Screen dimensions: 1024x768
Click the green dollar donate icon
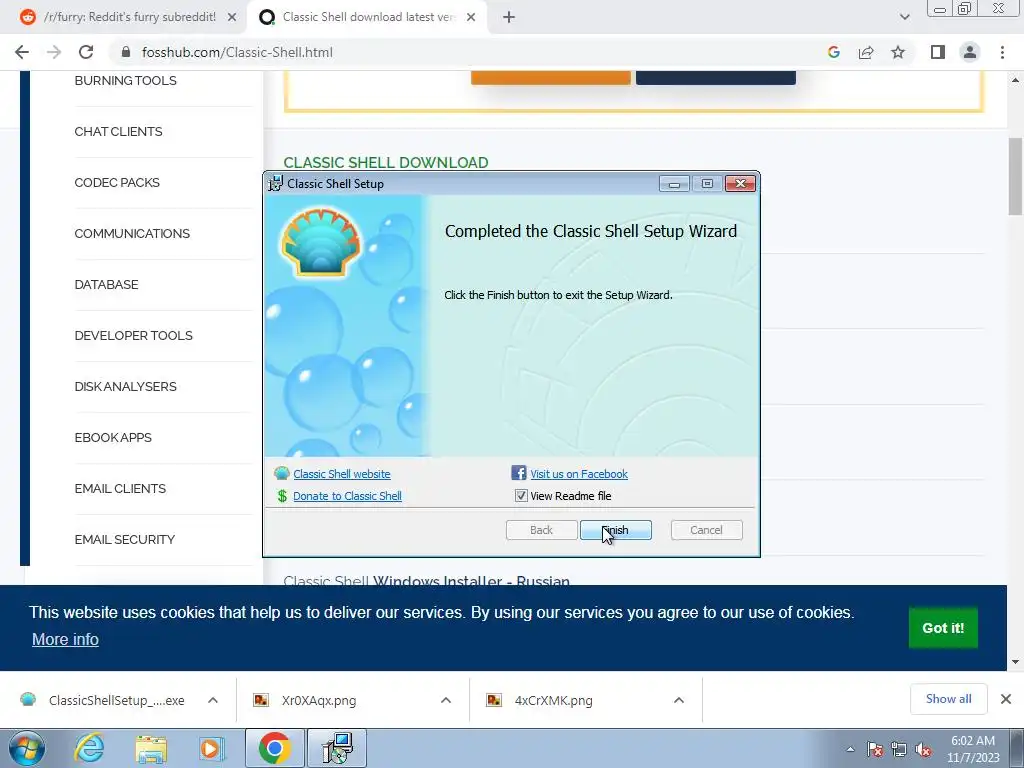tap(282, 496)
